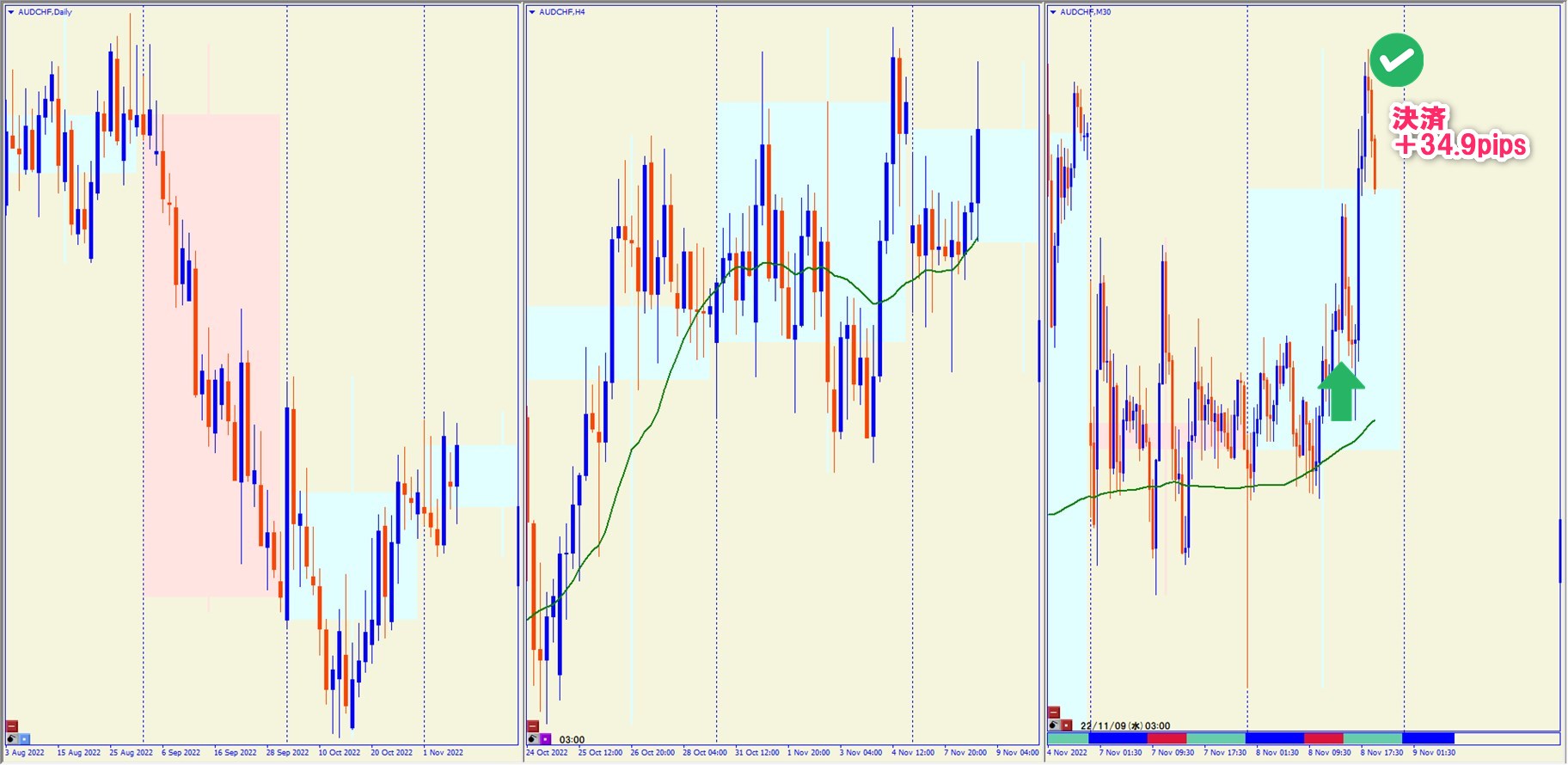Open the AUDCHF,Daily chart dropdown arrow
1568x765 pixels.
(11, 12)
